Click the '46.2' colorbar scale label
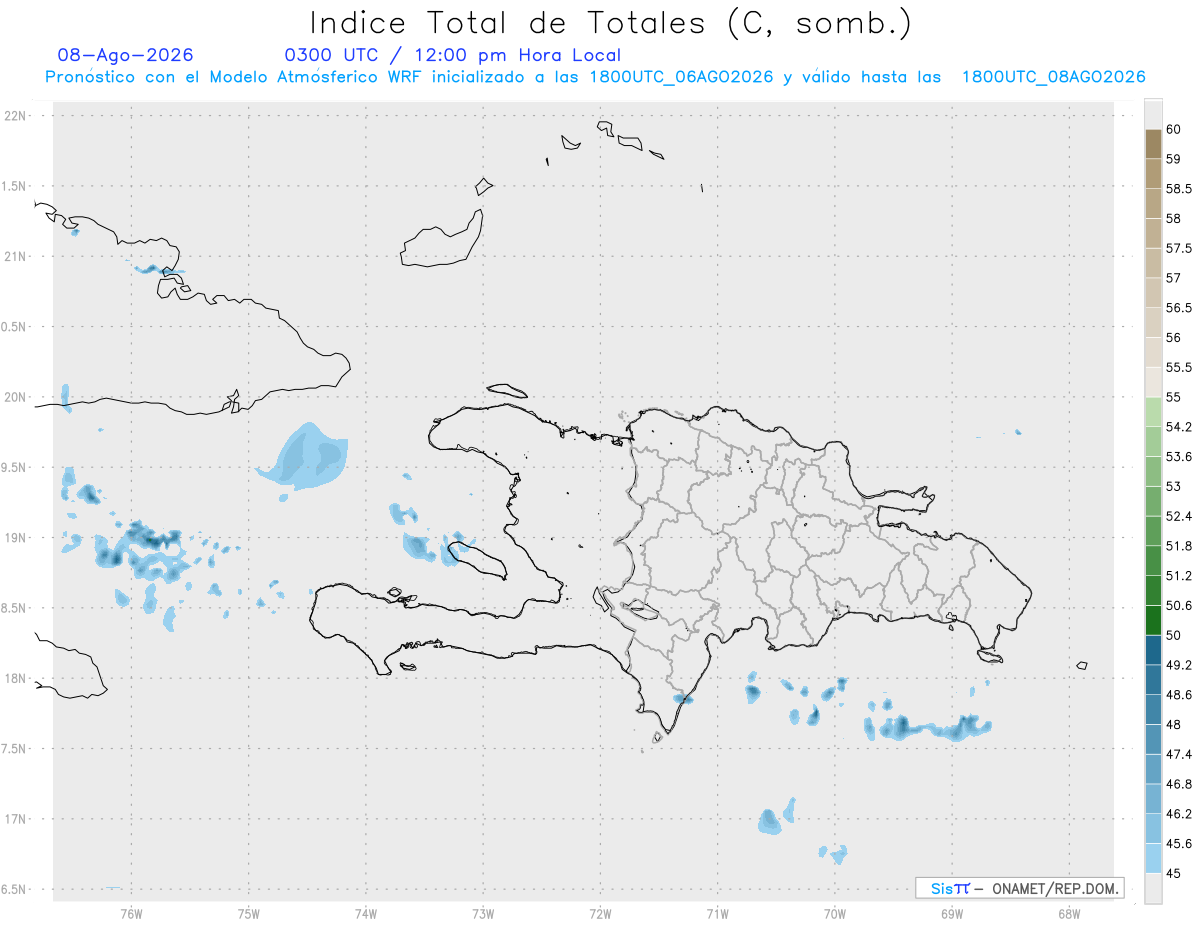1200x927 pixels. pos(1178,814)
